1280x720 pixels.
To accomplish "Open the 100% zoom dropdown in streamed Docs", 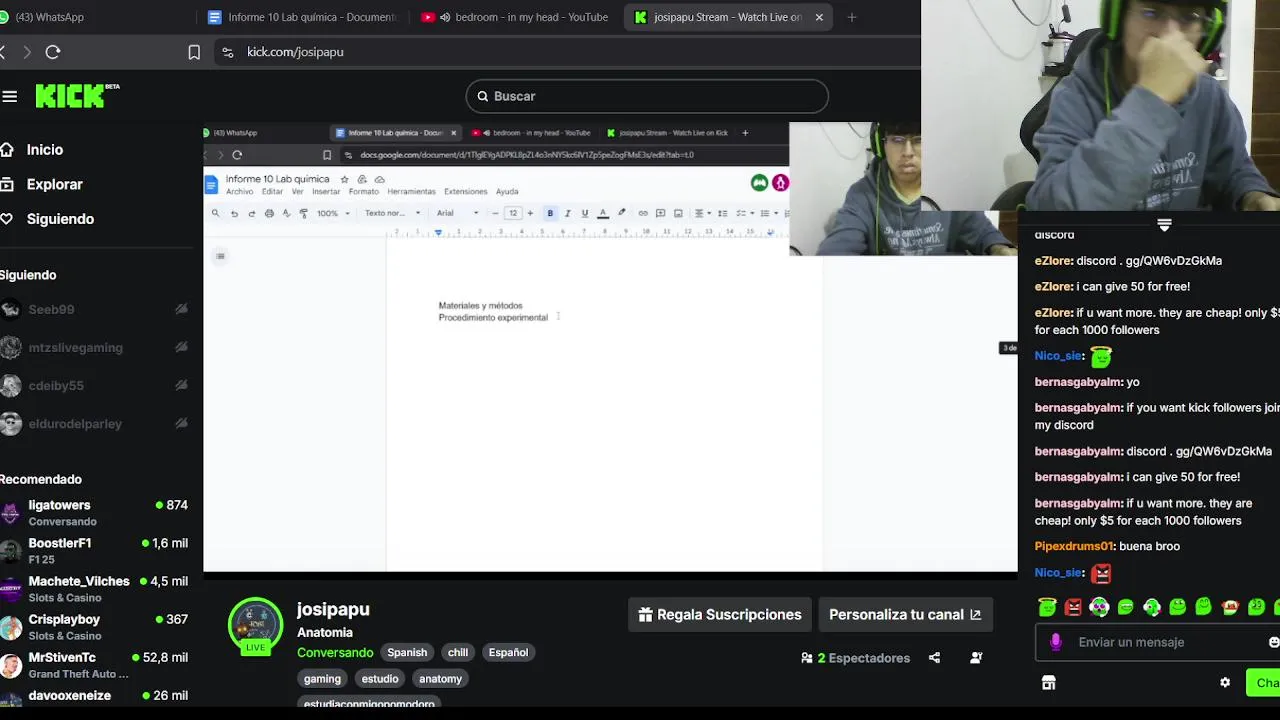I will click(x=333, y=213).
